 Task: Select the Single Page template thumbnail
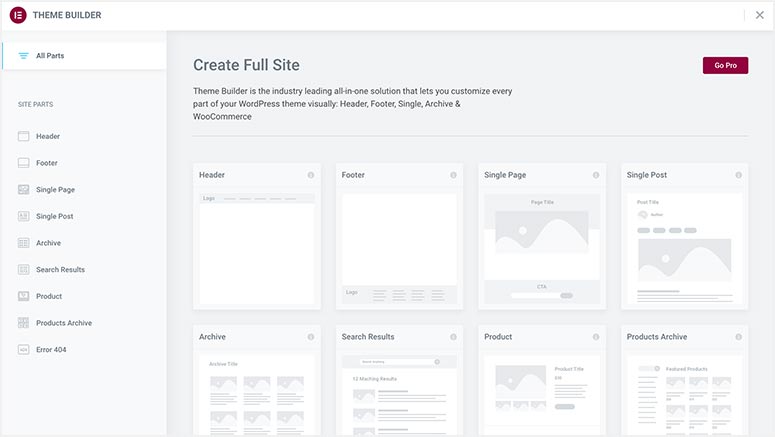click(542, 249)
